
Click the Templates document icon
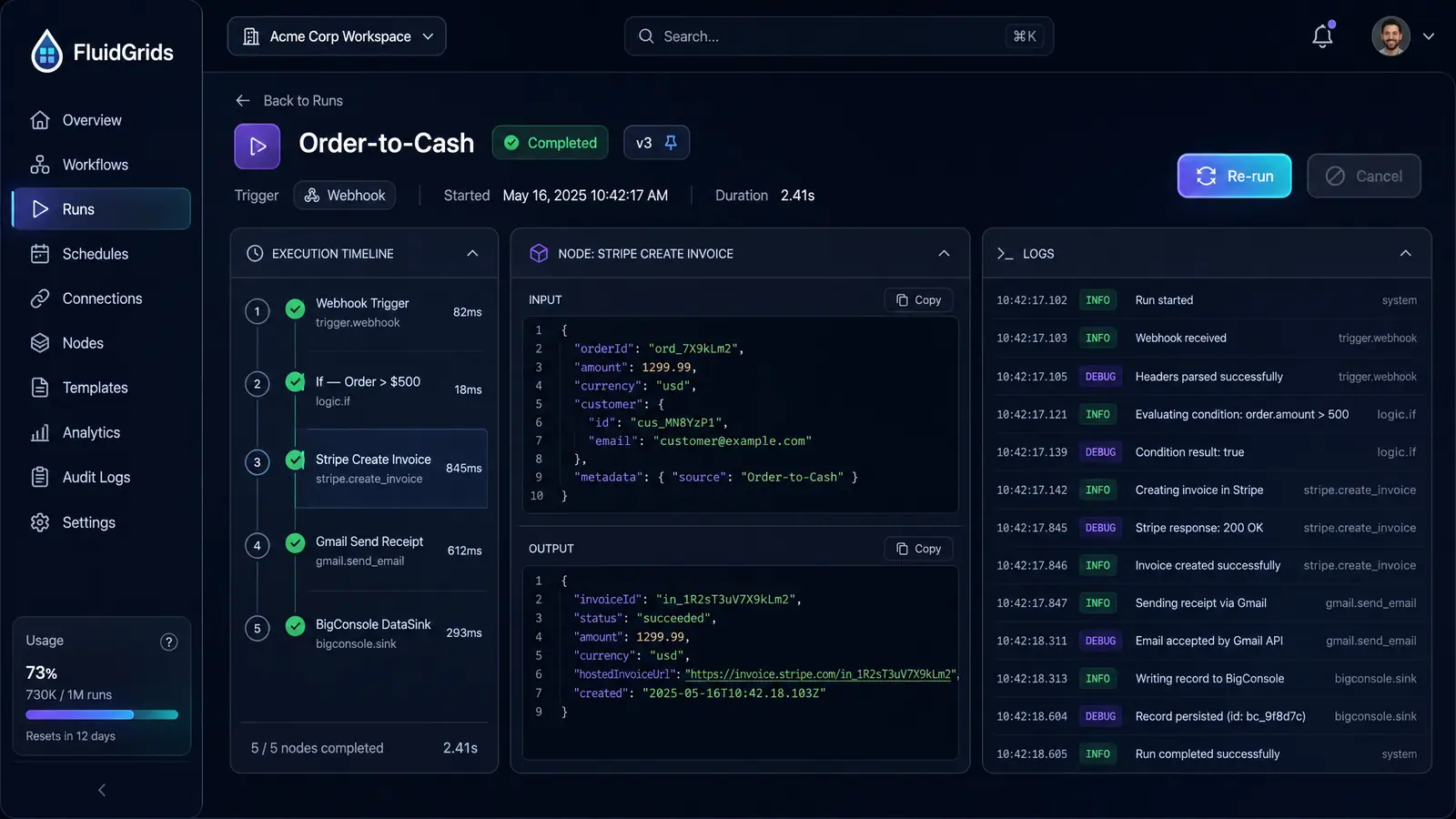point(40,388)
